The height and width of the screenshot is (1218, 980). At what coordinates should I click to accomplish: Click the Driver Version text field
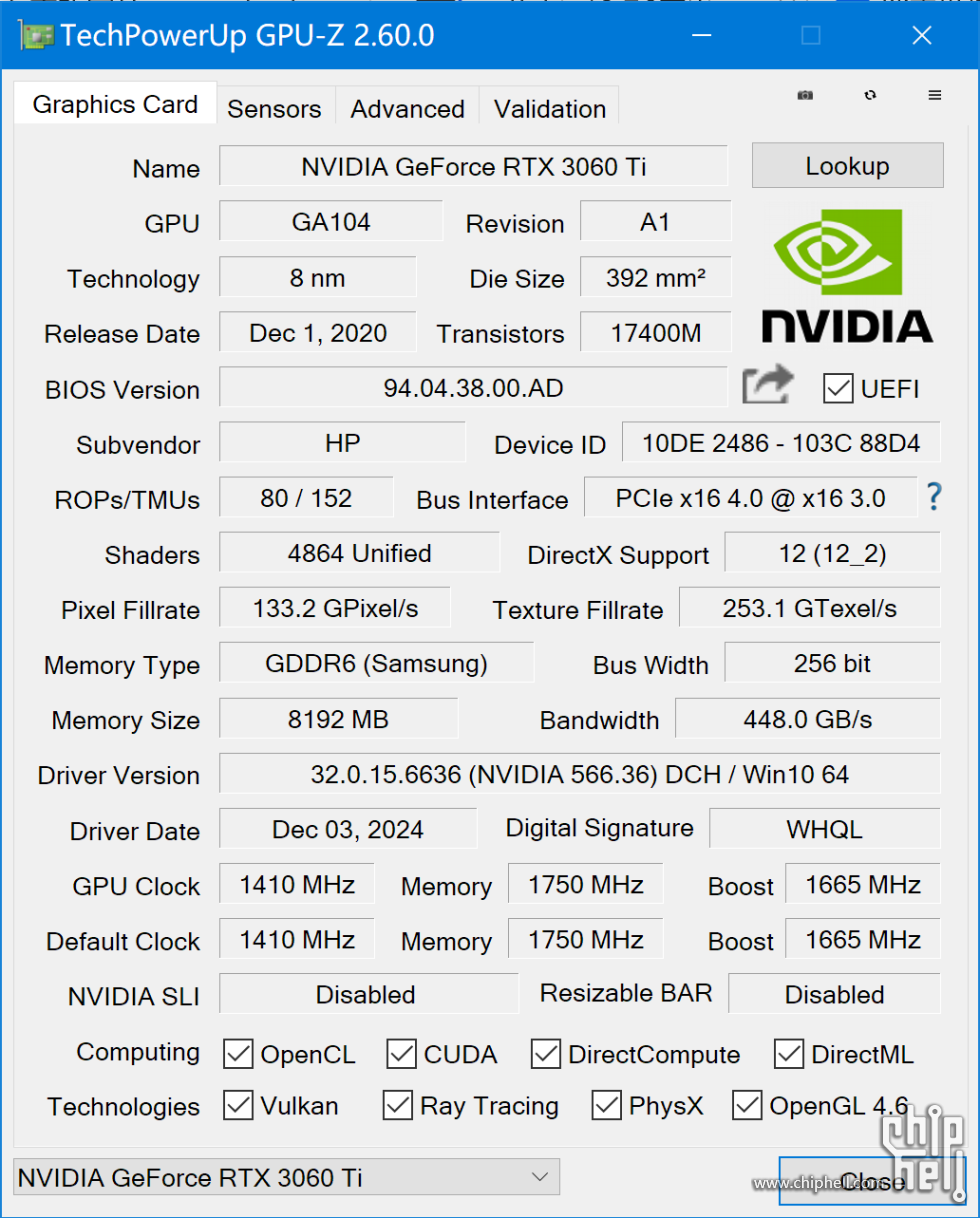coord(580,774)
